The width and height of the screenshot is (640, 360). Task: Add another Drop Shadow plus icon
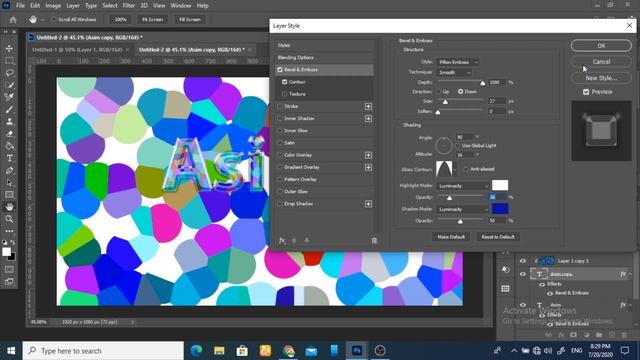click(368, 204)
